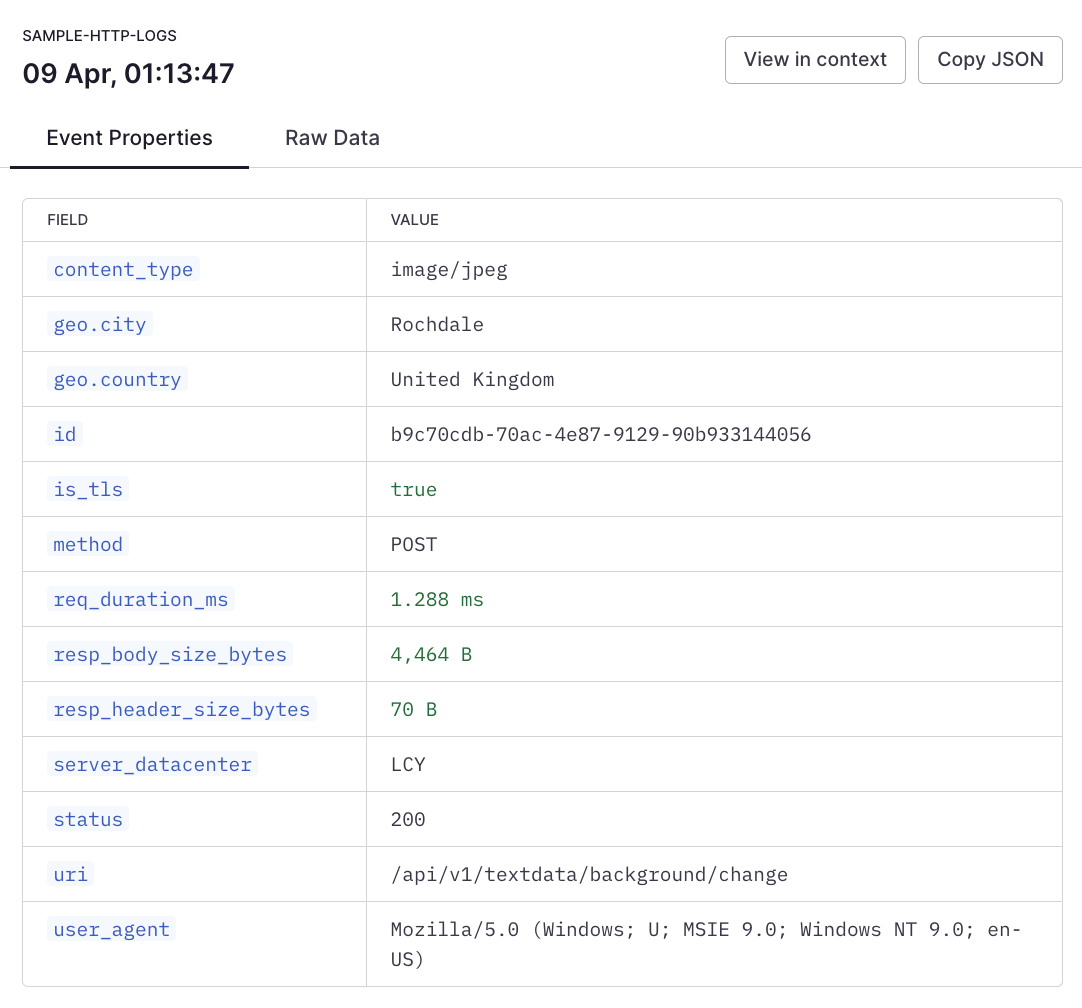Click the geo.city field tag
Image resolution: width=1082 pixels, height=1008 pixels.
(100, 324)
